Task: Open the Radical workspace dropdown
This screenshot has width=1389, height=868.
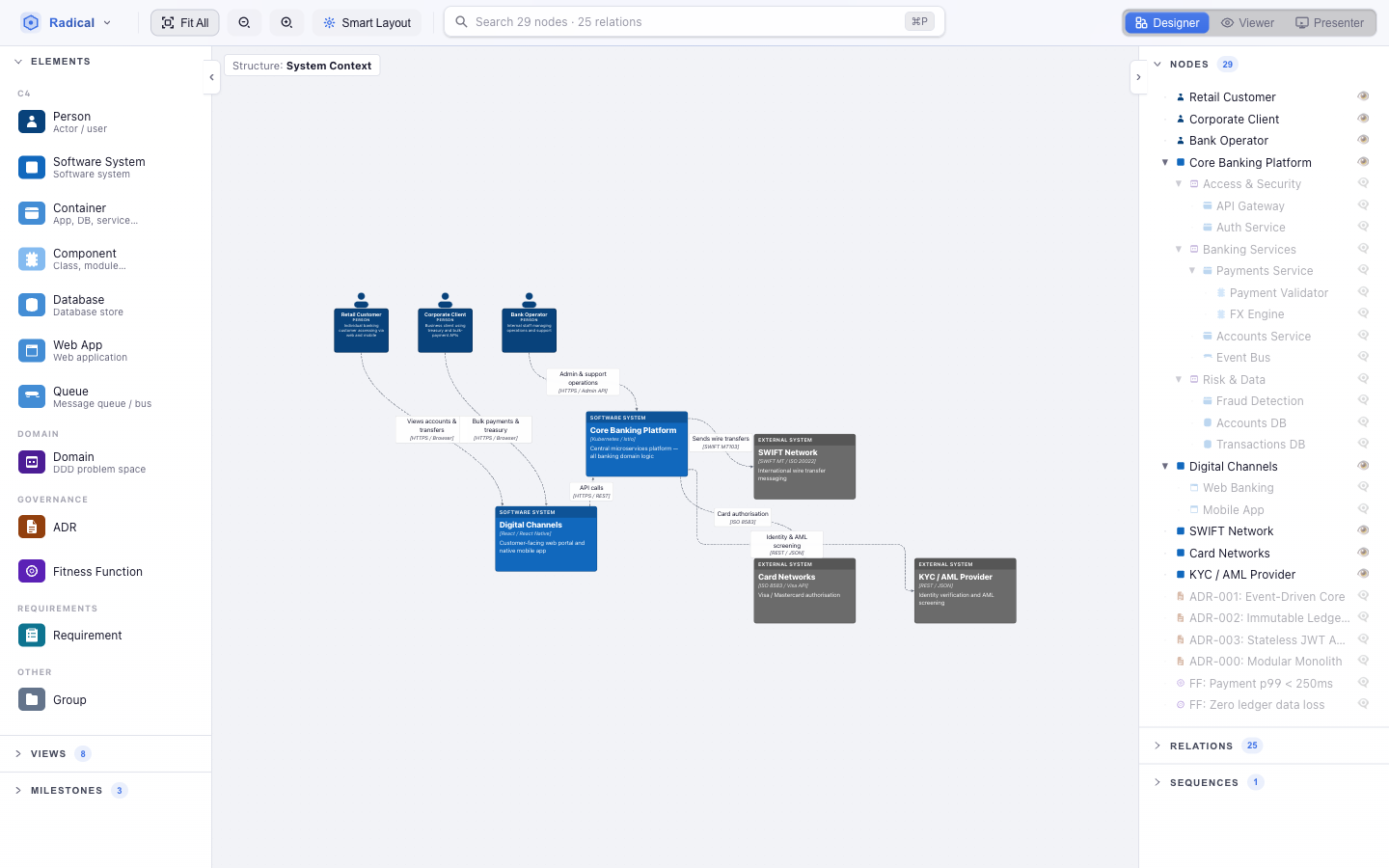Action: [x=67, y=22]
